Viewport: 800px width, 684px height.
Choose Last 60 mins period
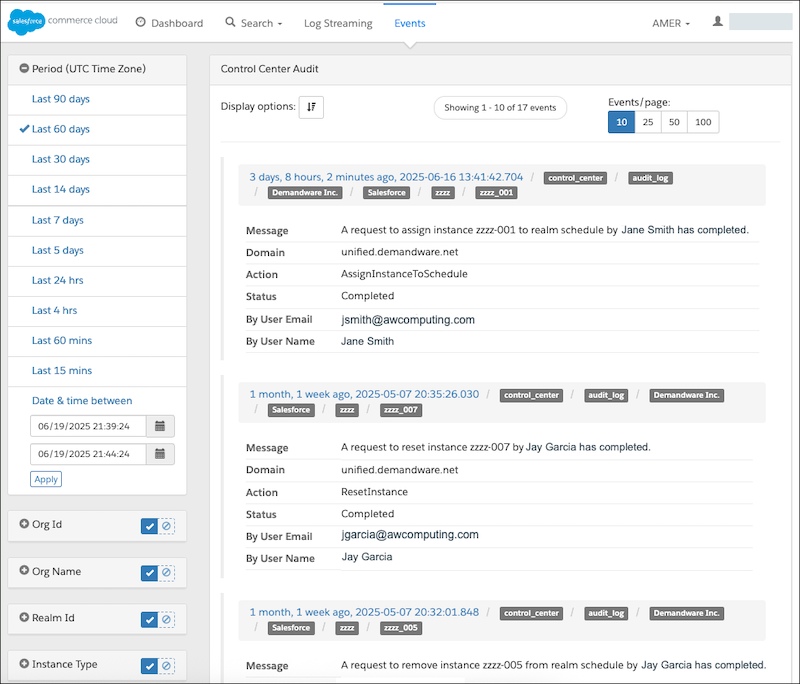(62, 340)
